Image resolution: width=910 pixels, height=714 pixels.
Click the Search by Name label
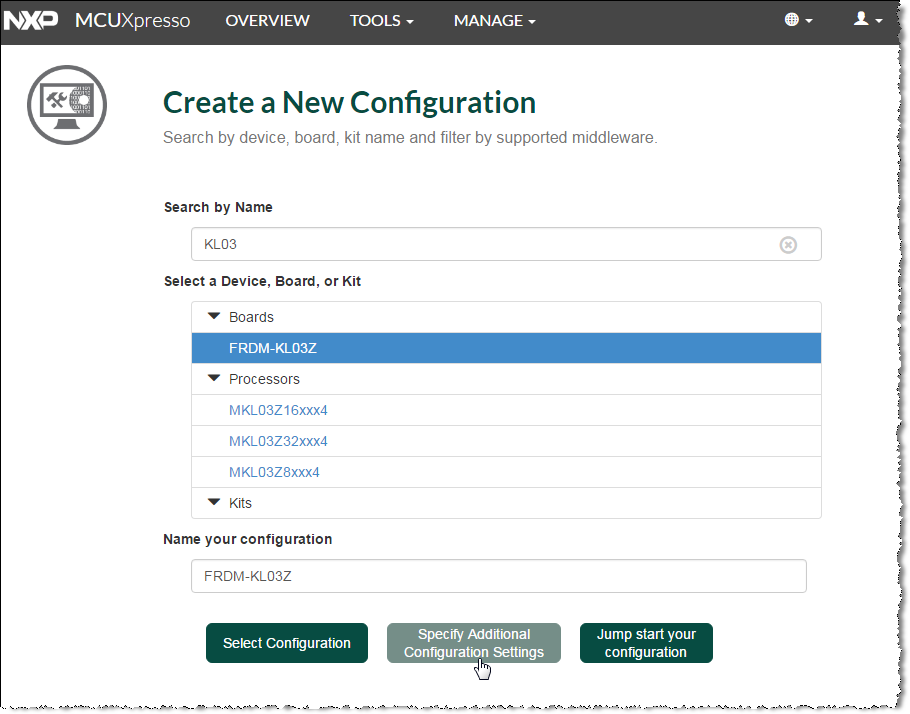(x=218, y=207)
